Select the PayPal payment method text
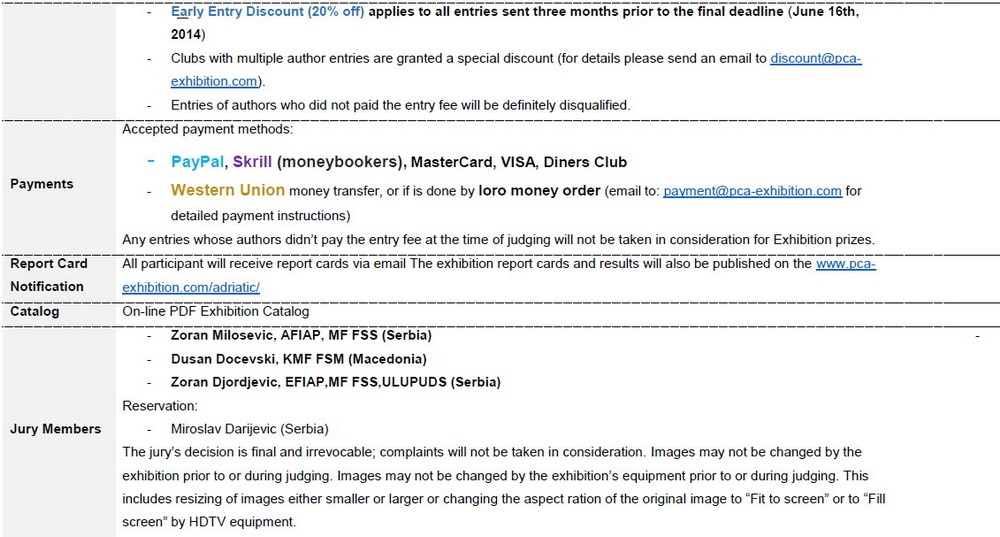Viewport: 1000px width, 537px height. click(197, 162)
